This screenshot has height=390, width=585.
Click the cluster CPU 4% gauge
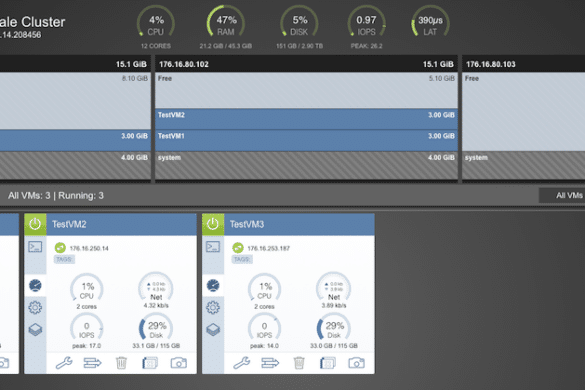(156, 22)
